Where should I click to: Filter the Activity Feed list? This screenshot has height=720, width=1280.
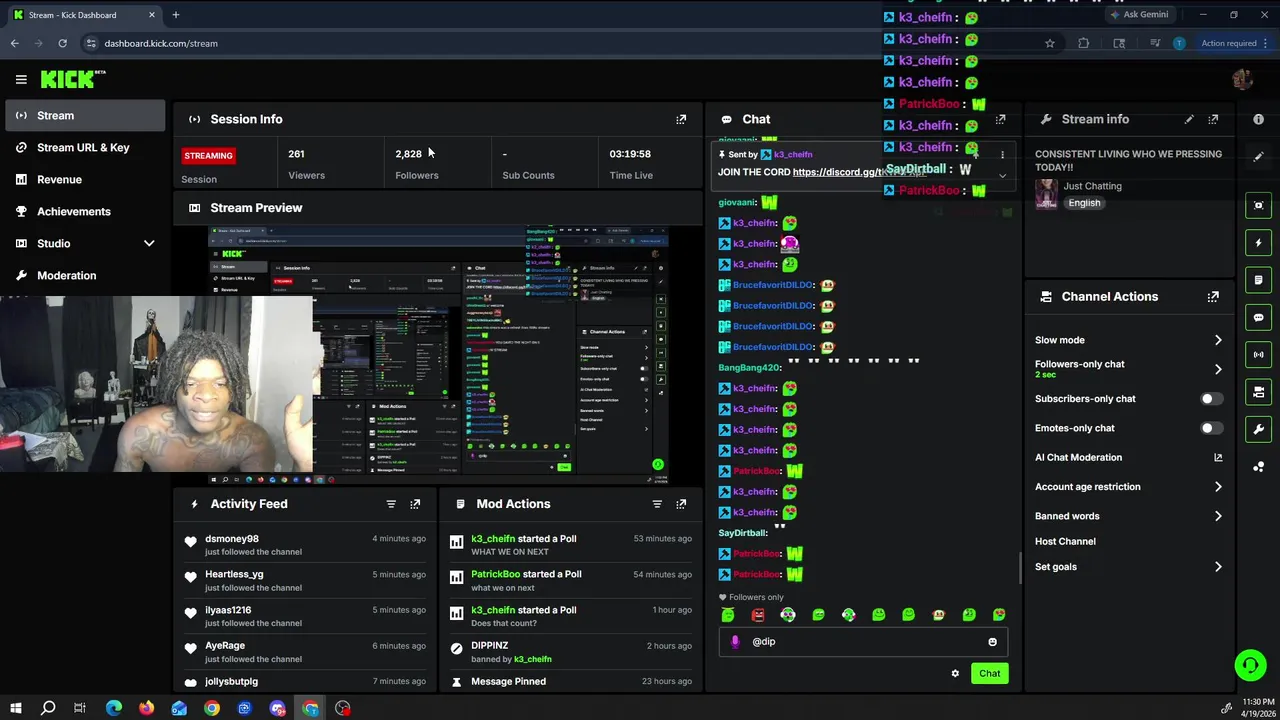tap(391, 504)
